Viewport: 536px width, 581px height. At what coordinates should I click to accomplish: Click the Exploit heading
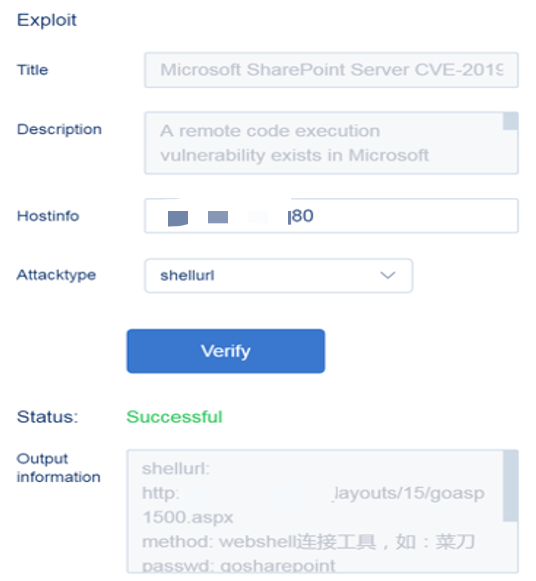(x=47, y=20)
